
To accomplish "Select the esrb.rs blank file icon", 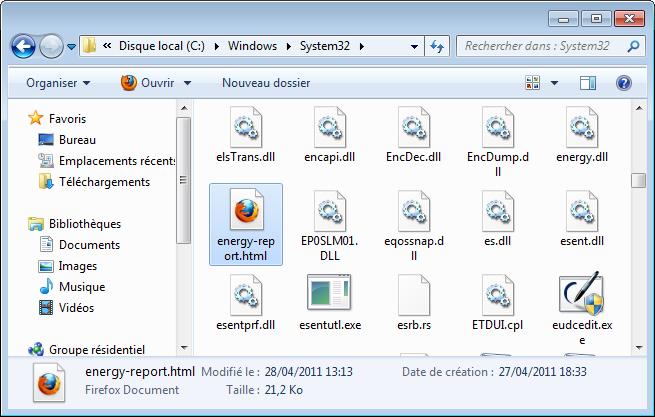I will tap(414, 295).
